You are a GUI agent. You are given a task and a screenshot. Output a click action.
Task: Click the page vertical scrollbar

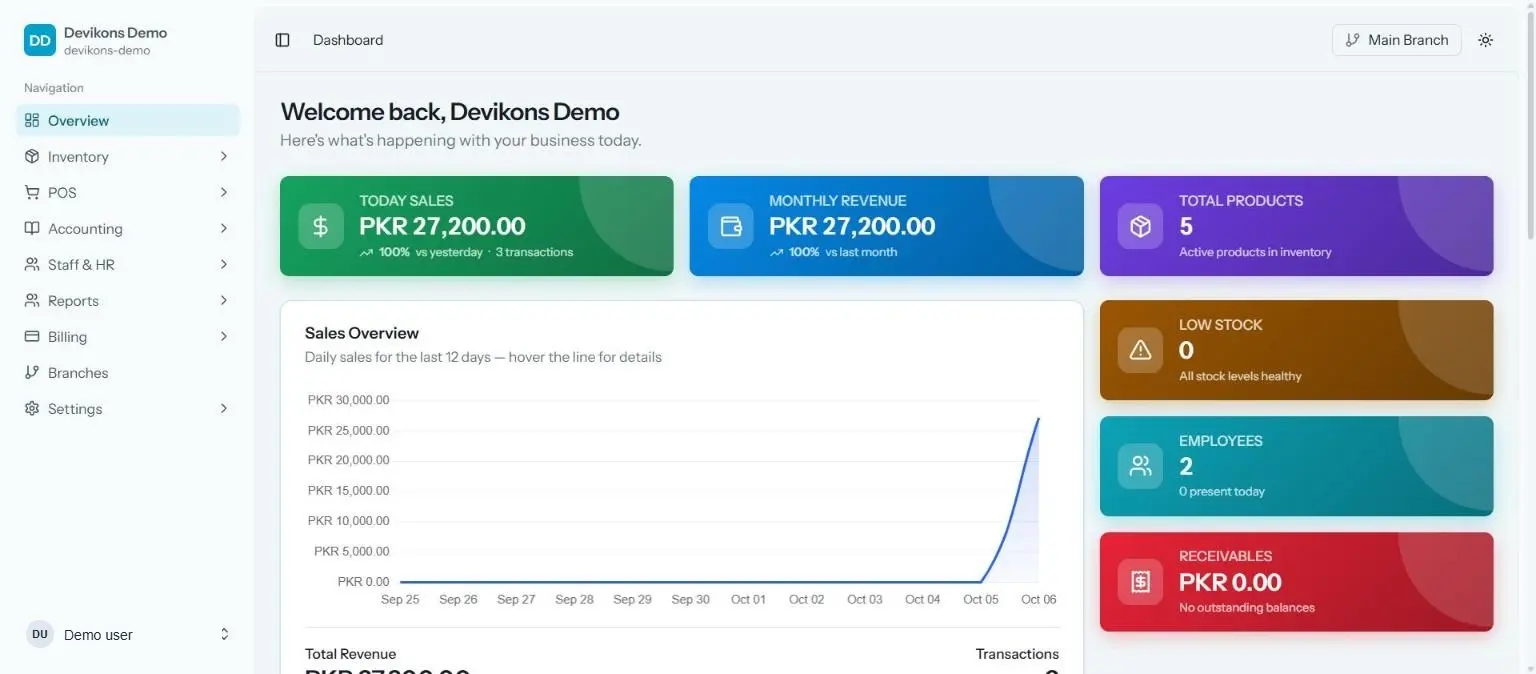(1529, 124)
